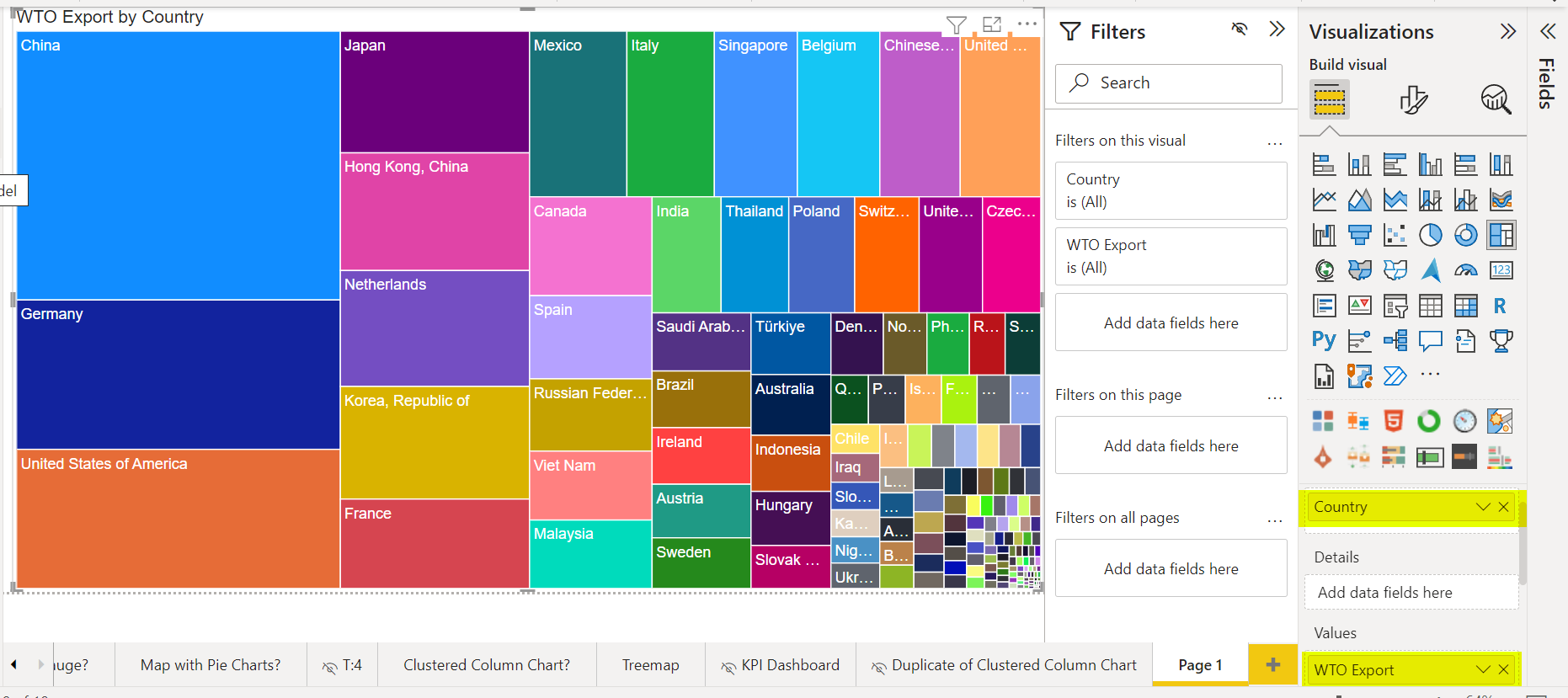Viewport: 1568px width, 698px height.
Task: Choose the KPI visual icon
Action: (1359, 306)
